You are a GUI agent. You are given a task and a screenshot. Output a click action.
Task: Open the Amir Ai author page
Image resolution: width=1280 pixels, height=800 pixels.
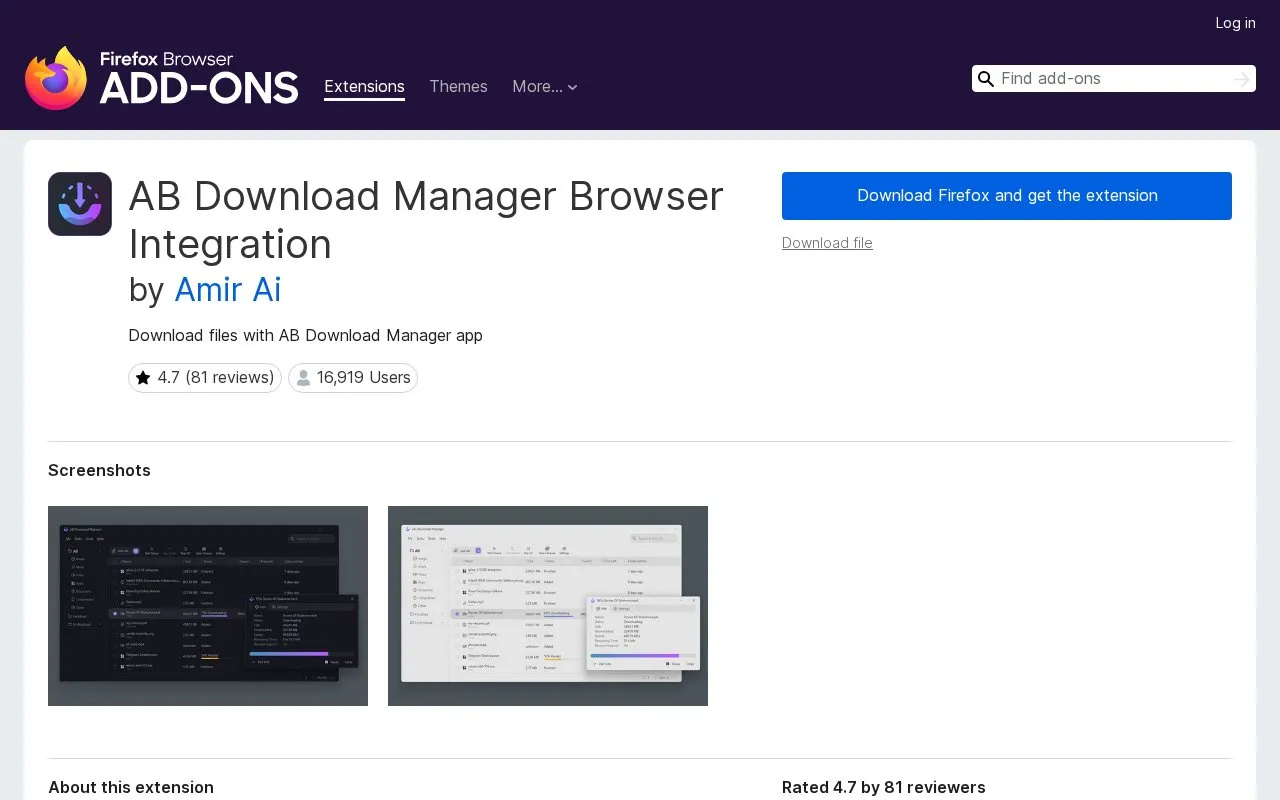(228, 290)
